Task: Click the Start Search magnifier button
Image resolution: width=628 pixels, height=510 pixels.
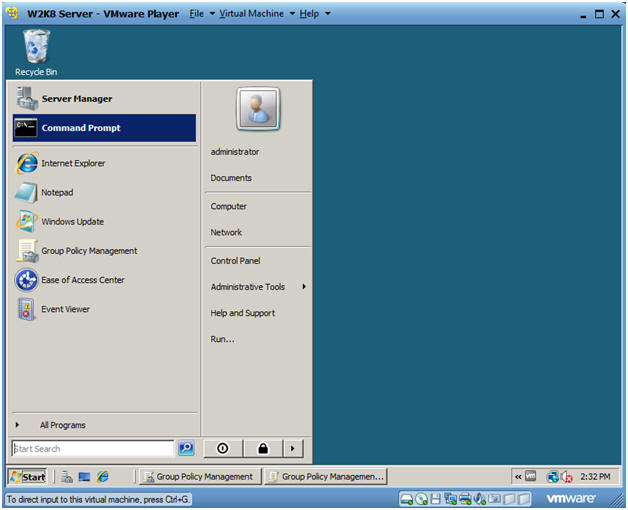Action: [186, 448]
